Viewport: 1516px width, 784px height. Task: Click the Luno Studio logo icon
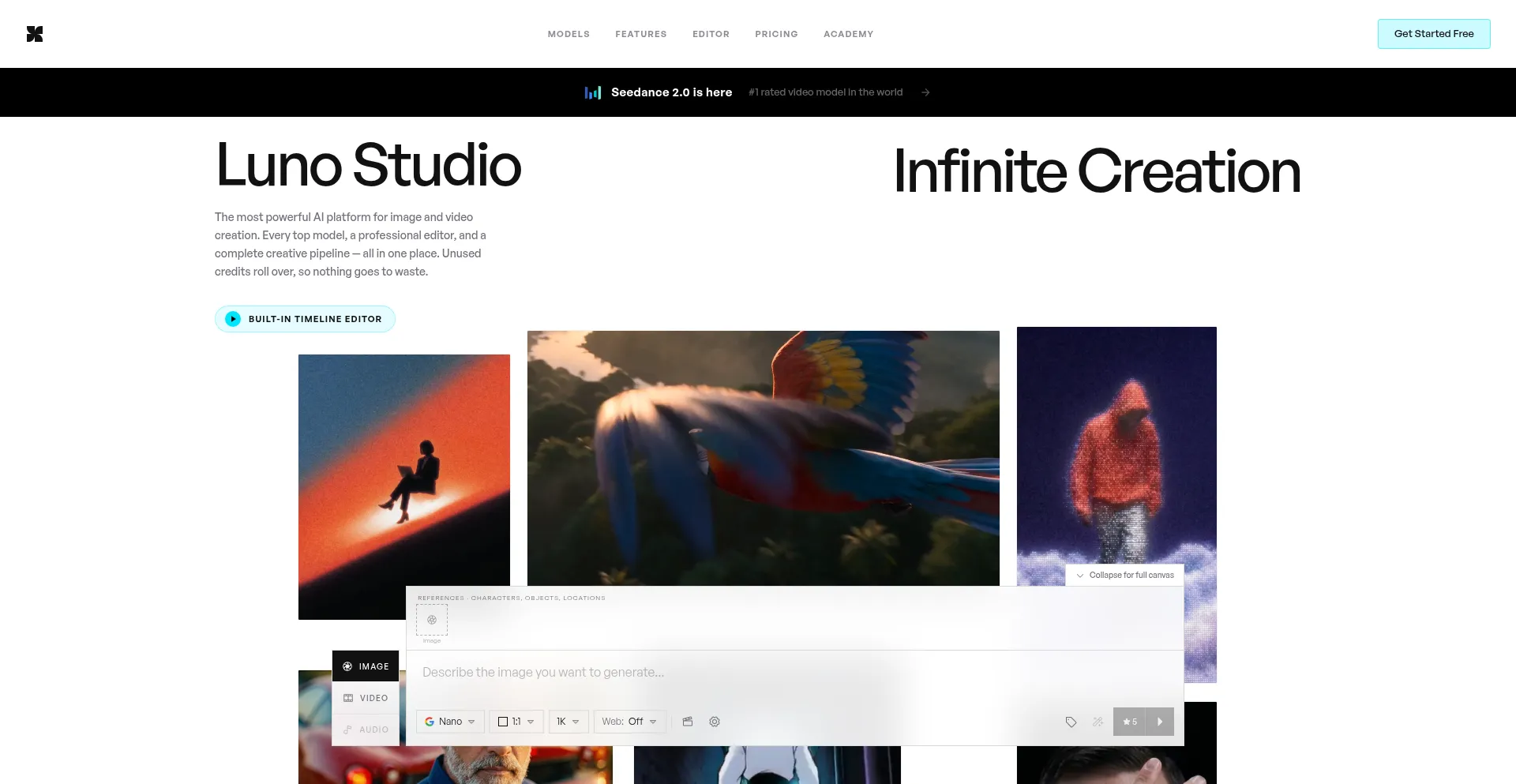point(35,34)
